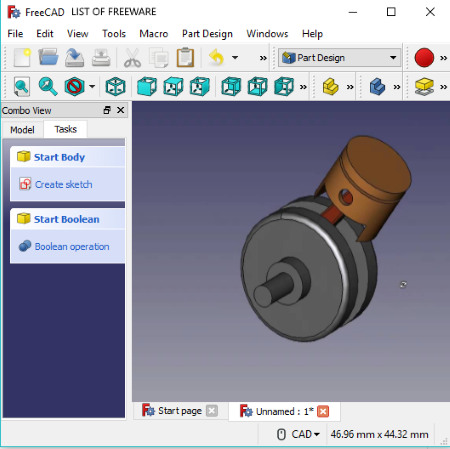Select the Unnamed : 1* document tab

284,412
